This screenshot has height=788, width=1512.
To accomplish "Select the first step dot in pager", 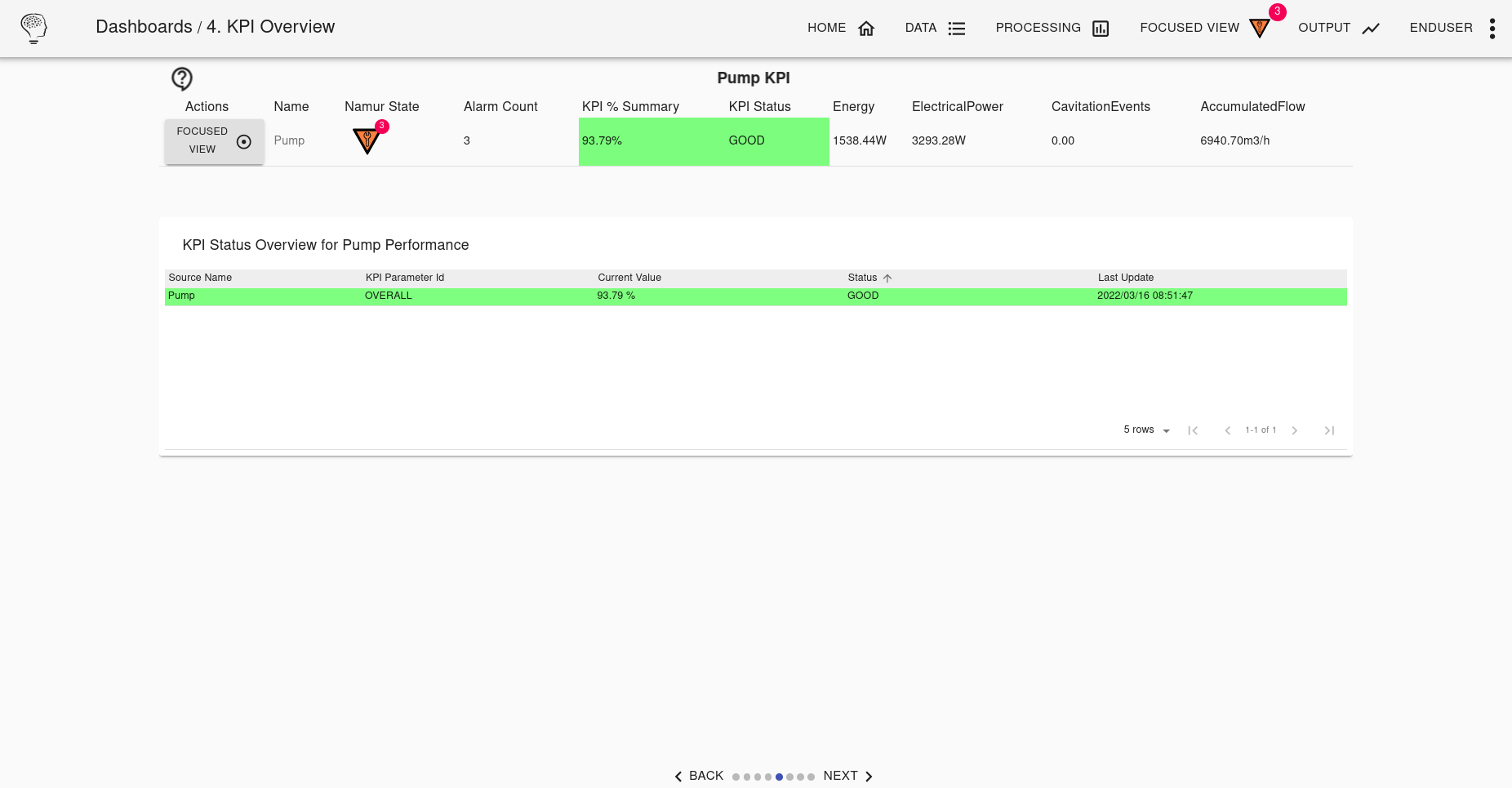I will pyautogui.click(x=736, y=777).
